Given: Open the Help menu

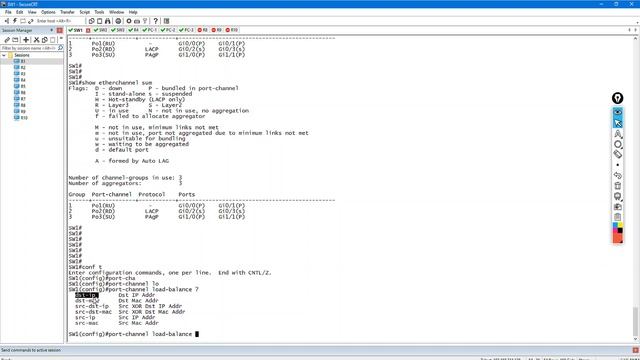Looking at the screenshot, I should tap(133, 12).
